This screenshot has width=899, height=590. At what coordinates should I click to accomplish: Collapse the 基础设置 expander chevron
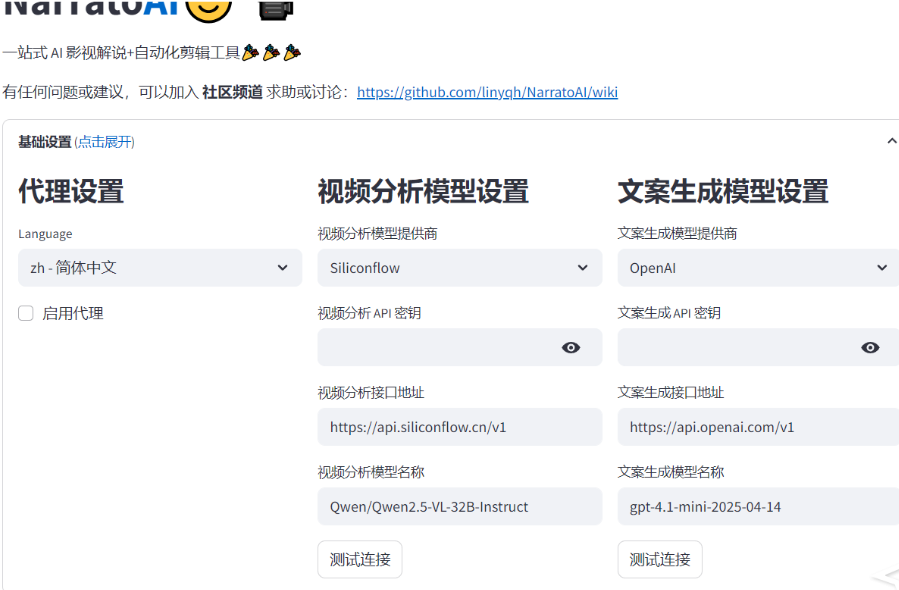(892, 141)
